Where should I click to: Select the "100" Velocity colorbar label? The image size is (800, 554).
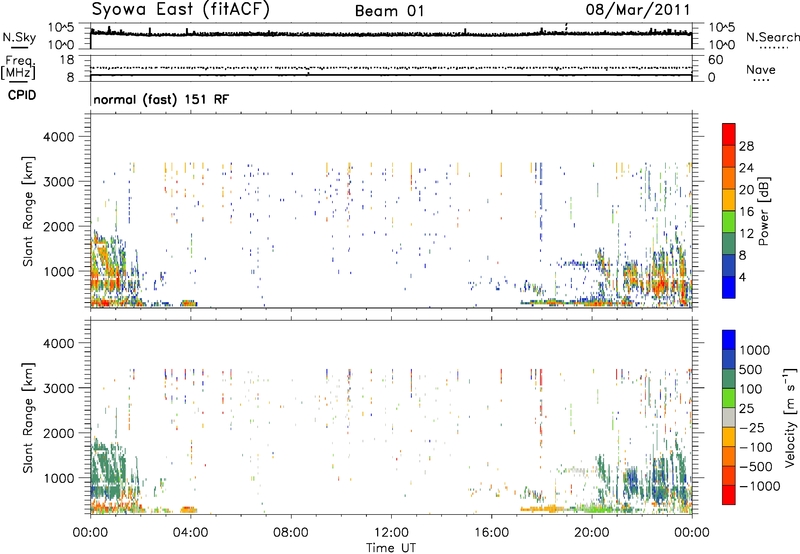[751, 389]
